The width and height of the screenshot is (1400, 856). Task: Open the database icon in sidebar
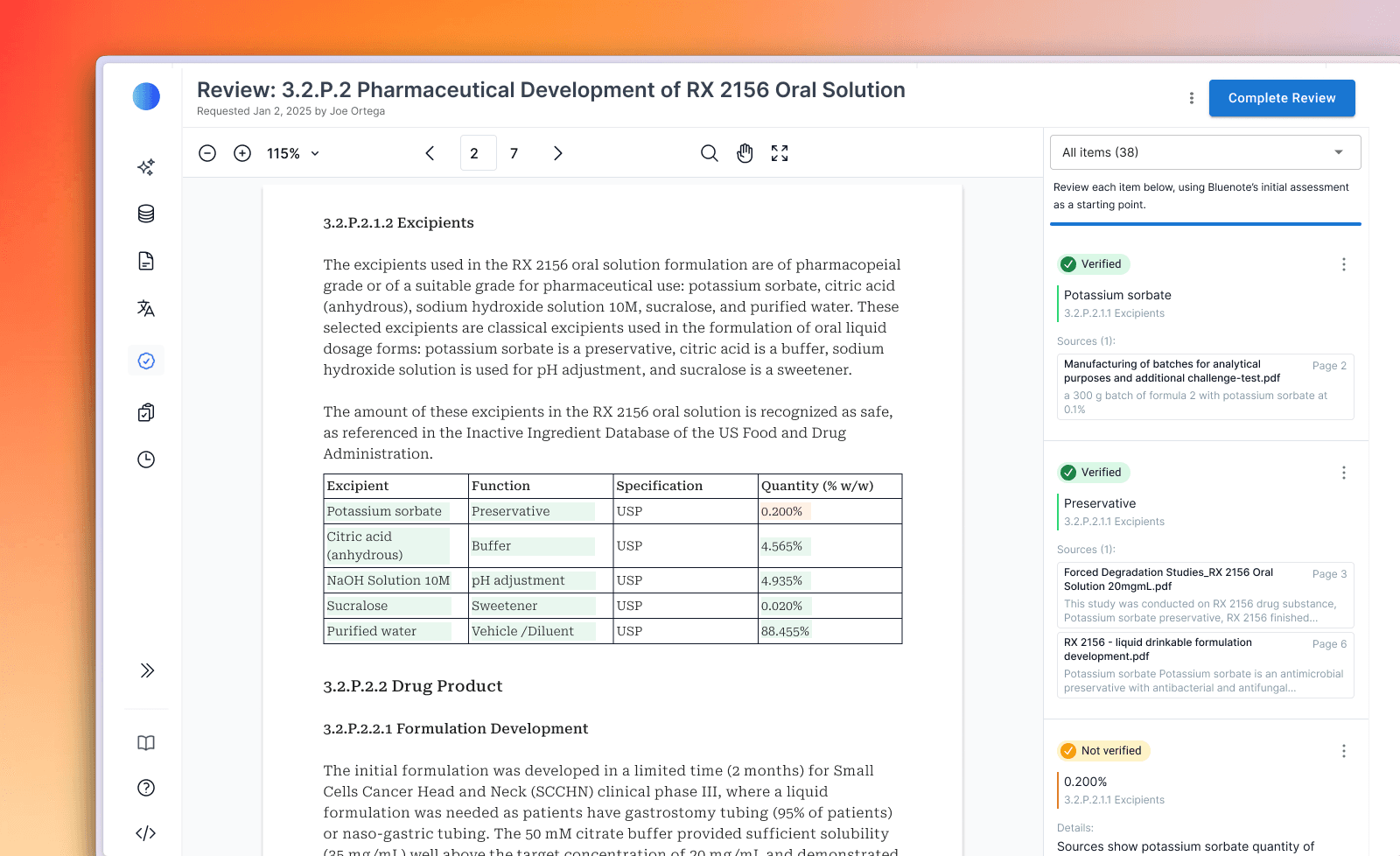click(146, 214)
